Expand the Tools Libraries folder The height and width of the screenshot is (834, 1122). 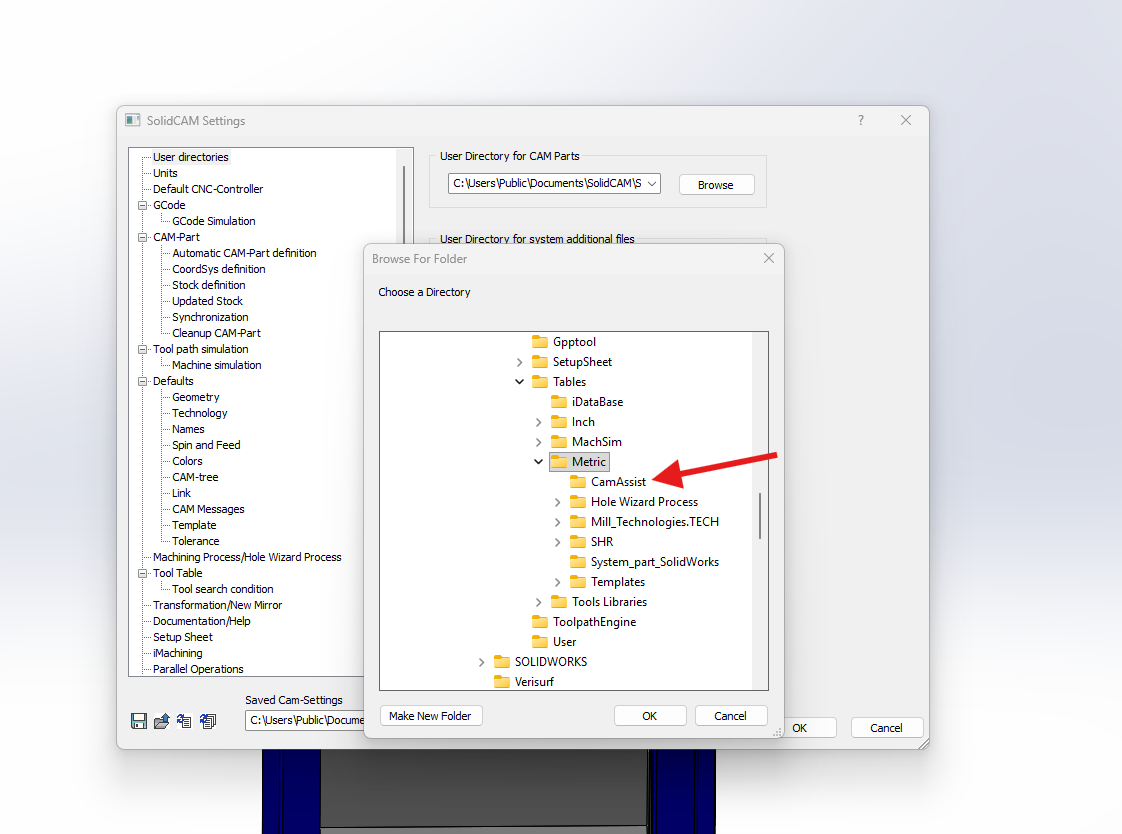(x=538, y=603)
